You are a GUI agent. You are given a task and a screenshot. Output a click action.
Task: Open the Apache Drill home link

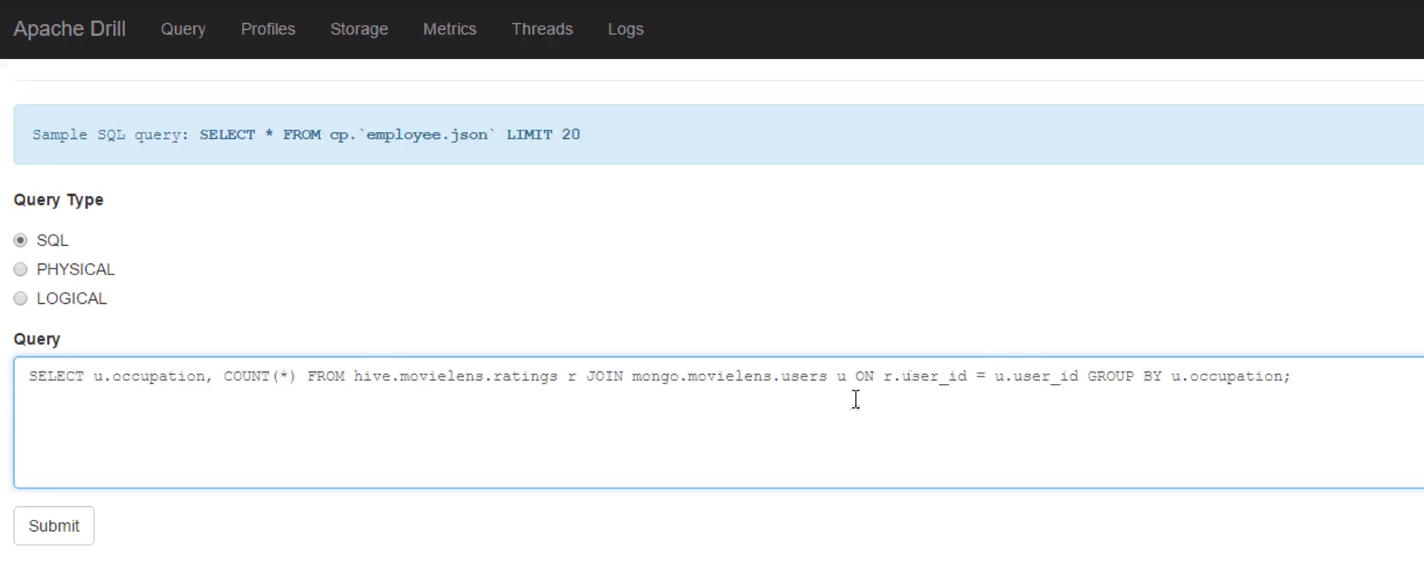(x=69, y=29)
